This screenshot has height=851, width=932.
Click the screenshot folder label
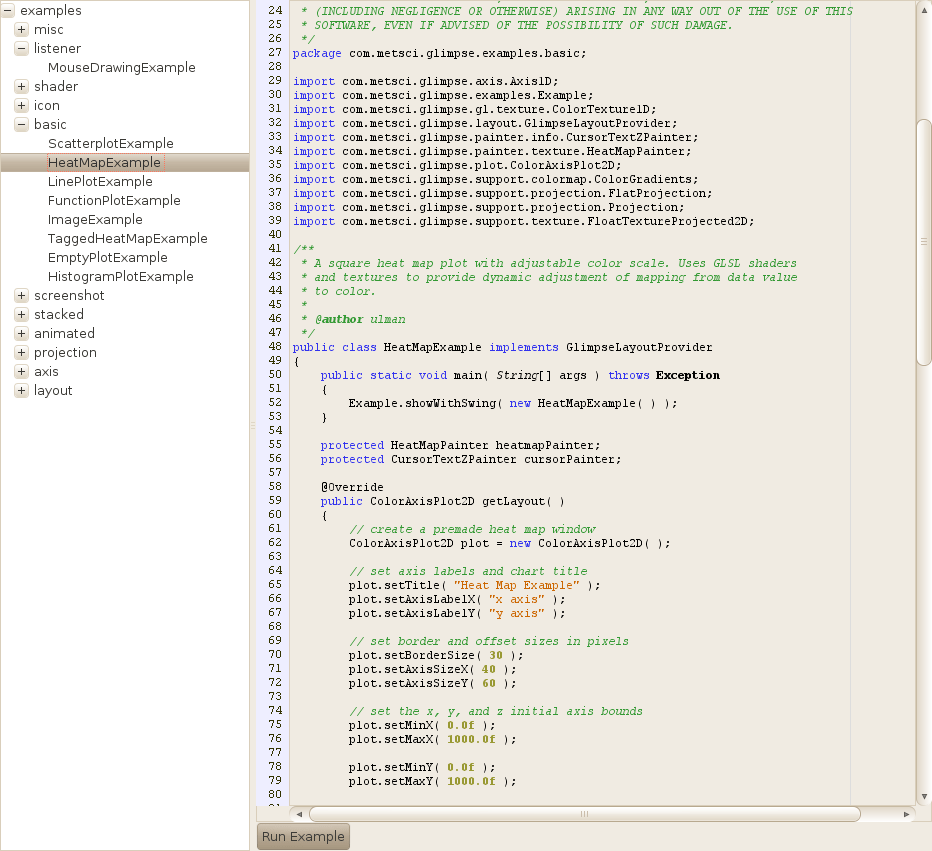point(69,296)
